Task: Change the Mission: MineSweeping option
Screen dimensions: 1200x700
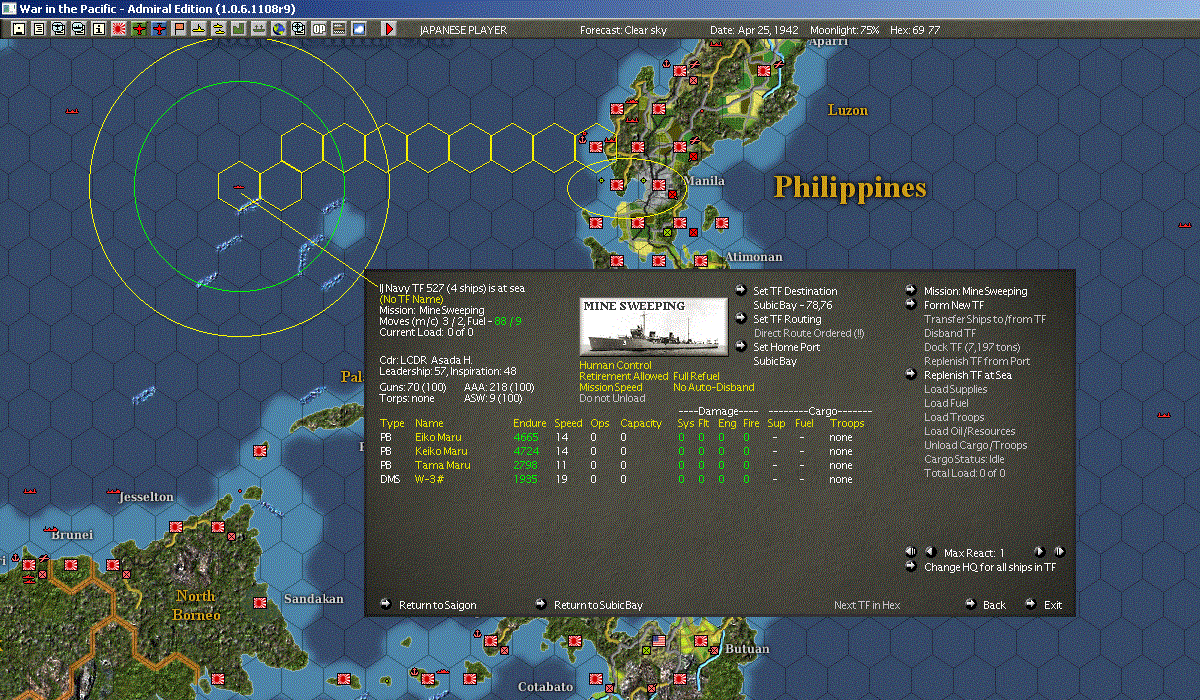Action: click(x=975, y=291)
